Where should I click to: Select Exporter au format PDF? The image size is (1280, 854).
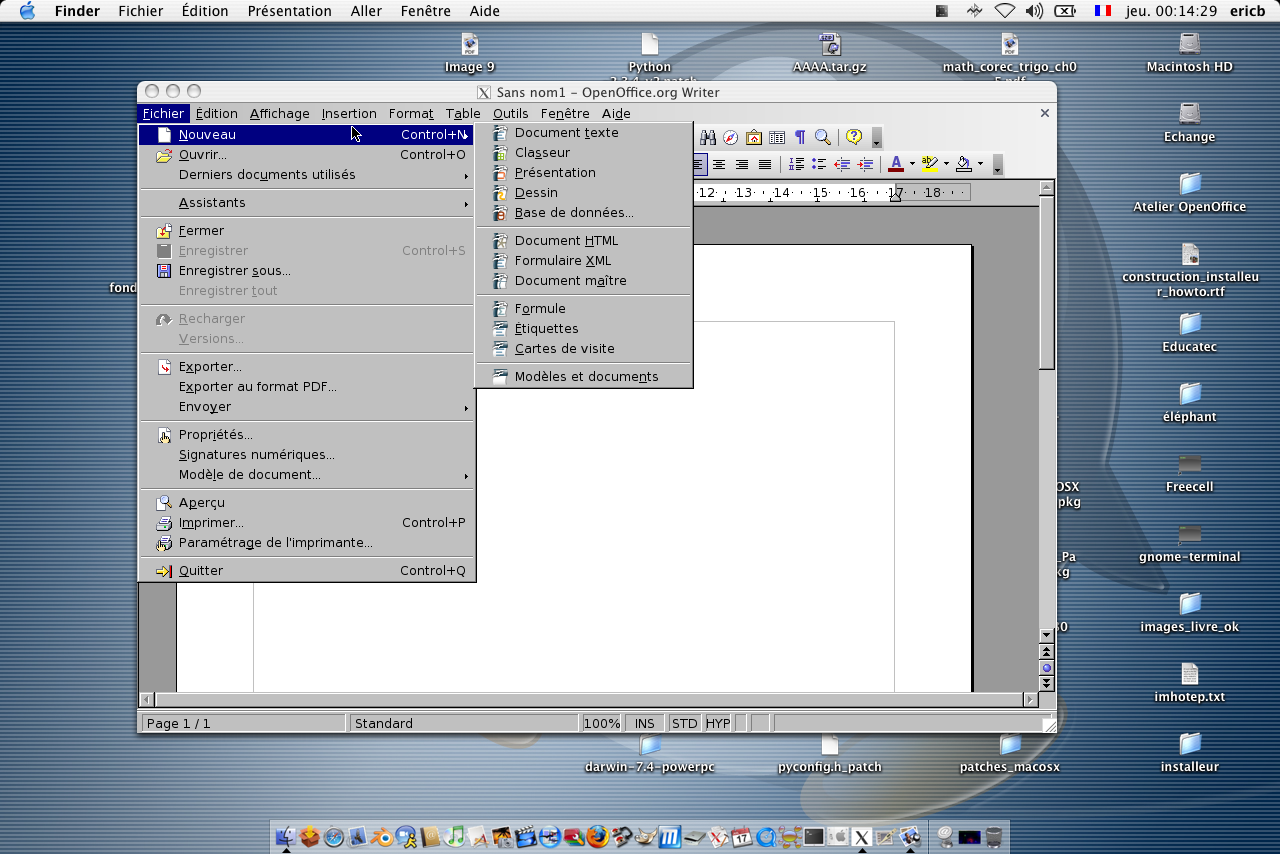pyautogui.click(x=306, y=387)
